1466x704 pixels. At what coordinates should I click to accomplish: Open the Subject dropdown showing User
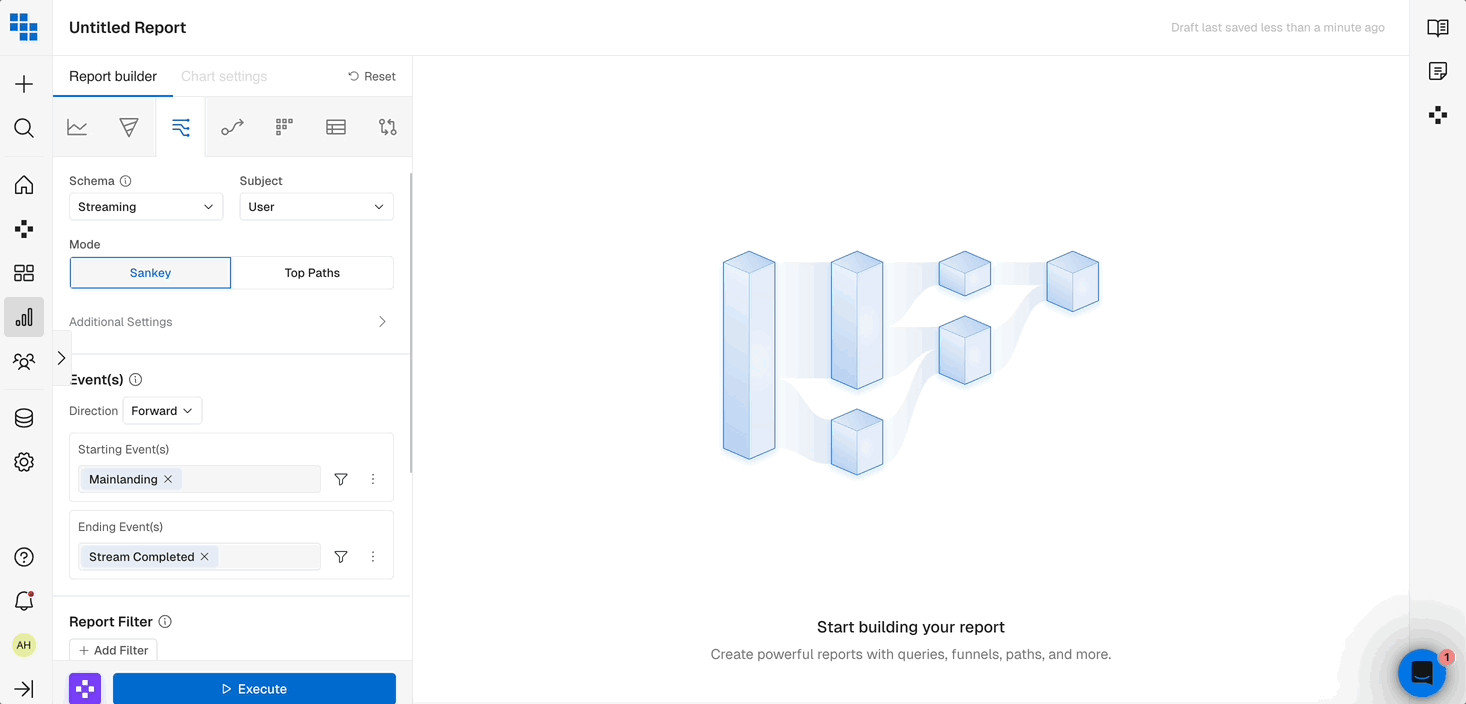[x=316, y=207]
